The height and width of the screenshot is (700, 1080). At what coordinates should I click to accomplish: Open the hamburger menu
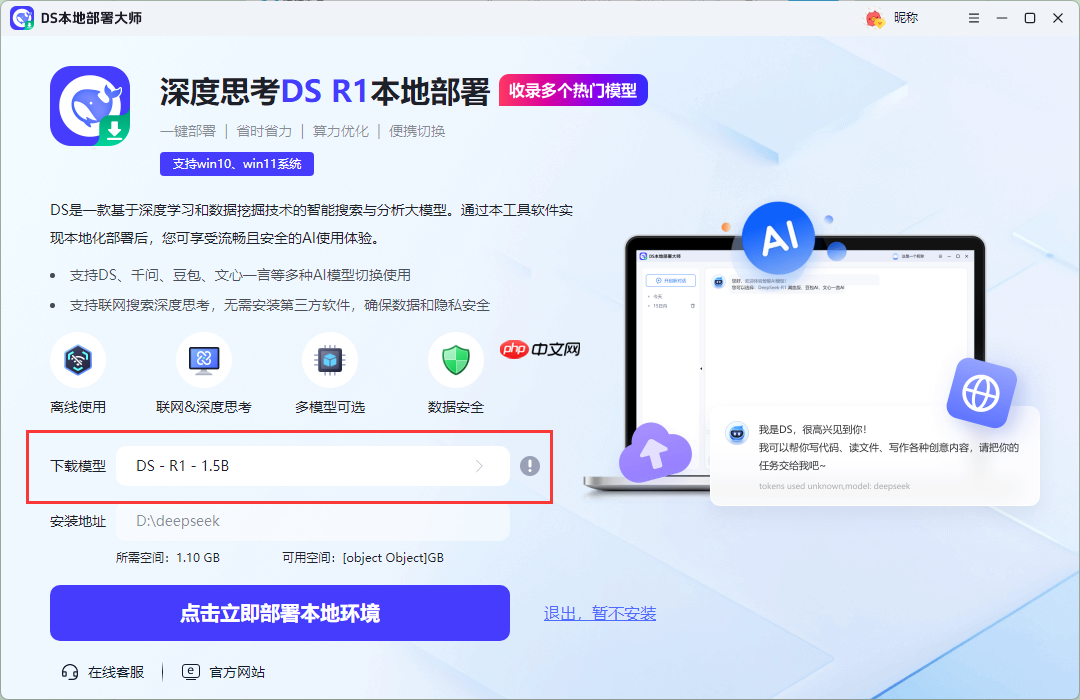click(973, 18)
